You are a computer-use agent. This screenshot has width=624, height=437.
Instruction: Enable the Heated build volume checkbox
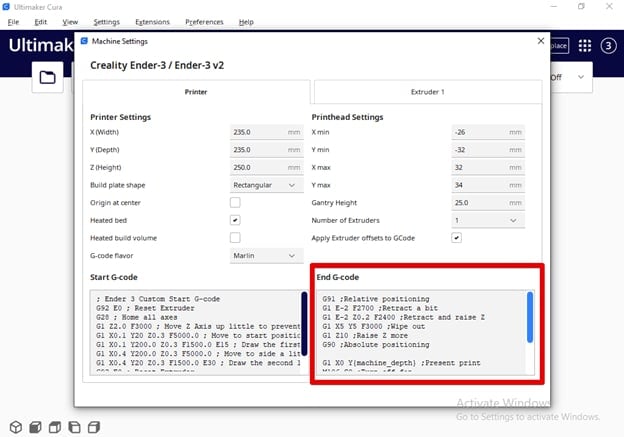pyautogui.click(x=235, y=238)
